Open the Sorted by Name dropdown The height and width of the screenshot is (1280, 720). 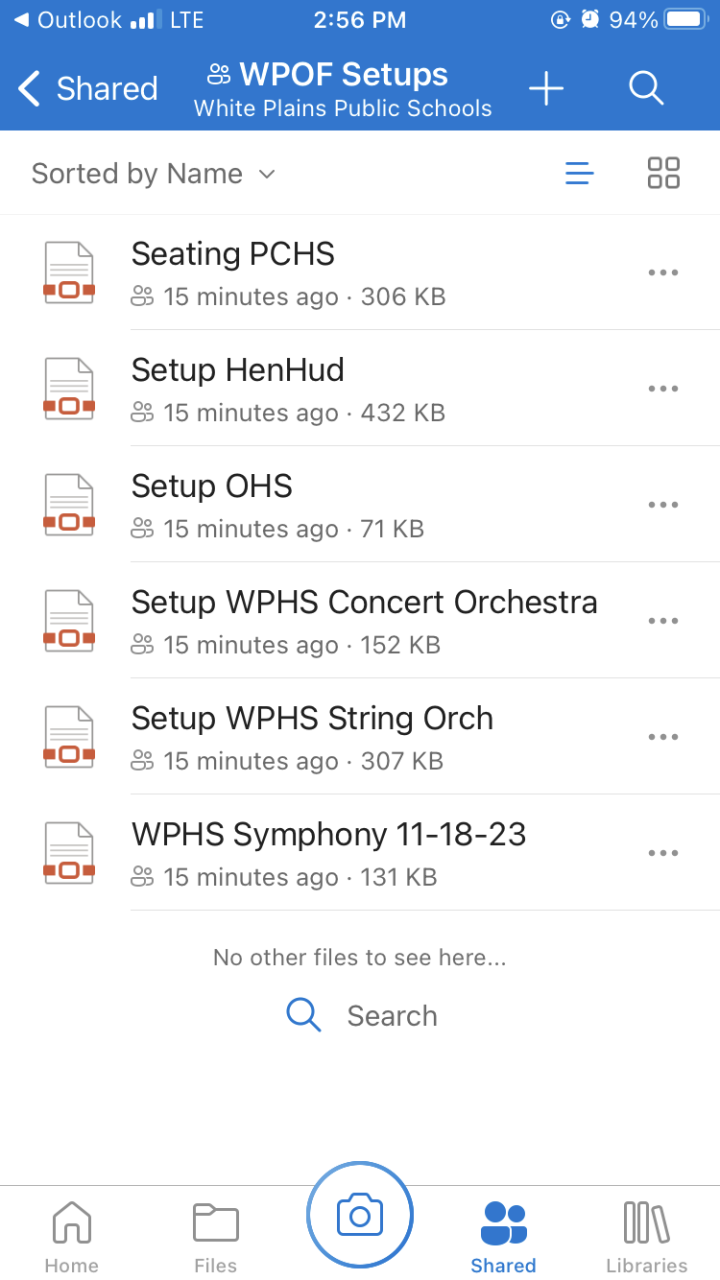click(x=153, y=174)
